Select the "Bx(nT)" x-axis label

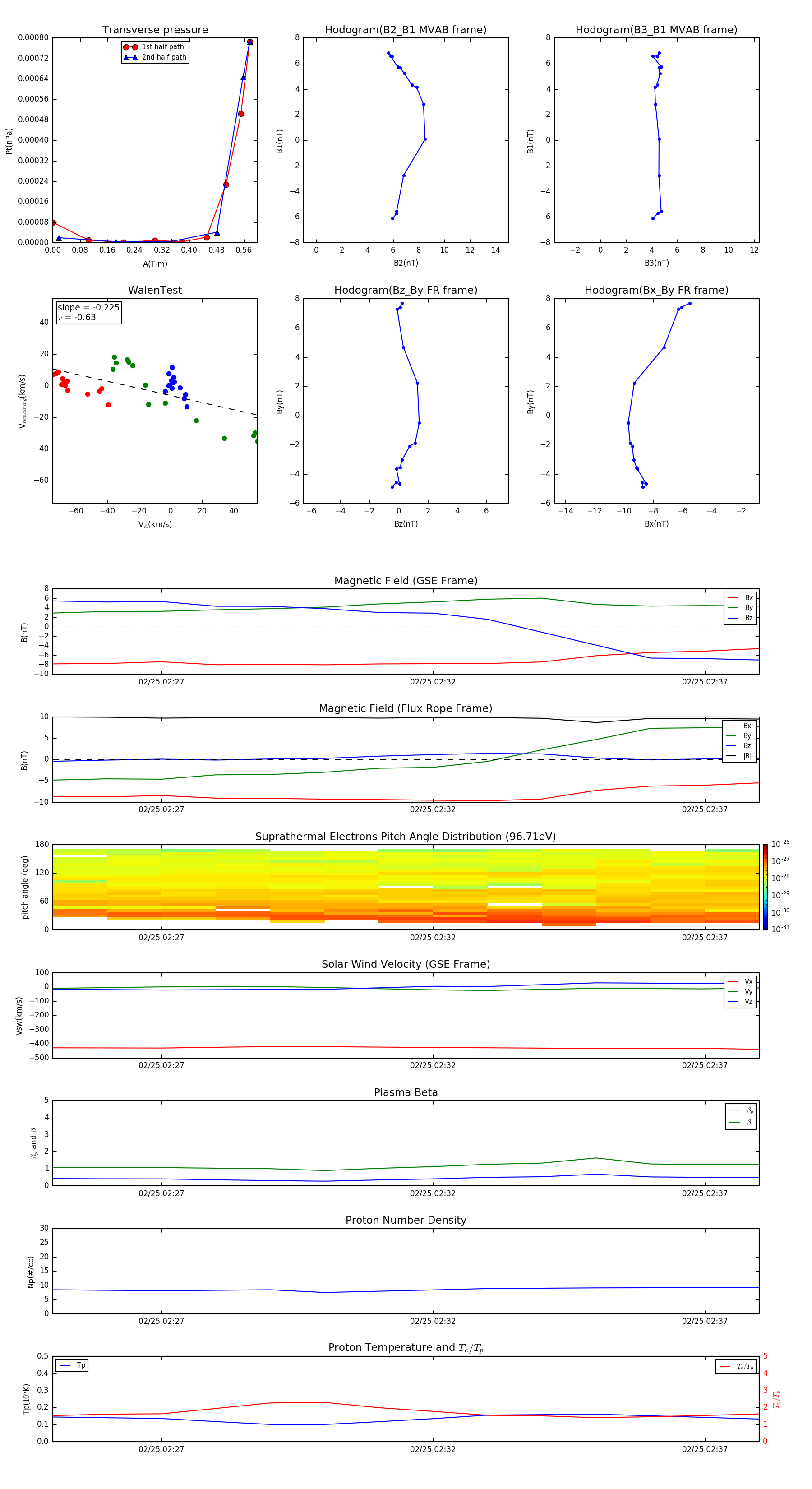[x=656, y=524]
